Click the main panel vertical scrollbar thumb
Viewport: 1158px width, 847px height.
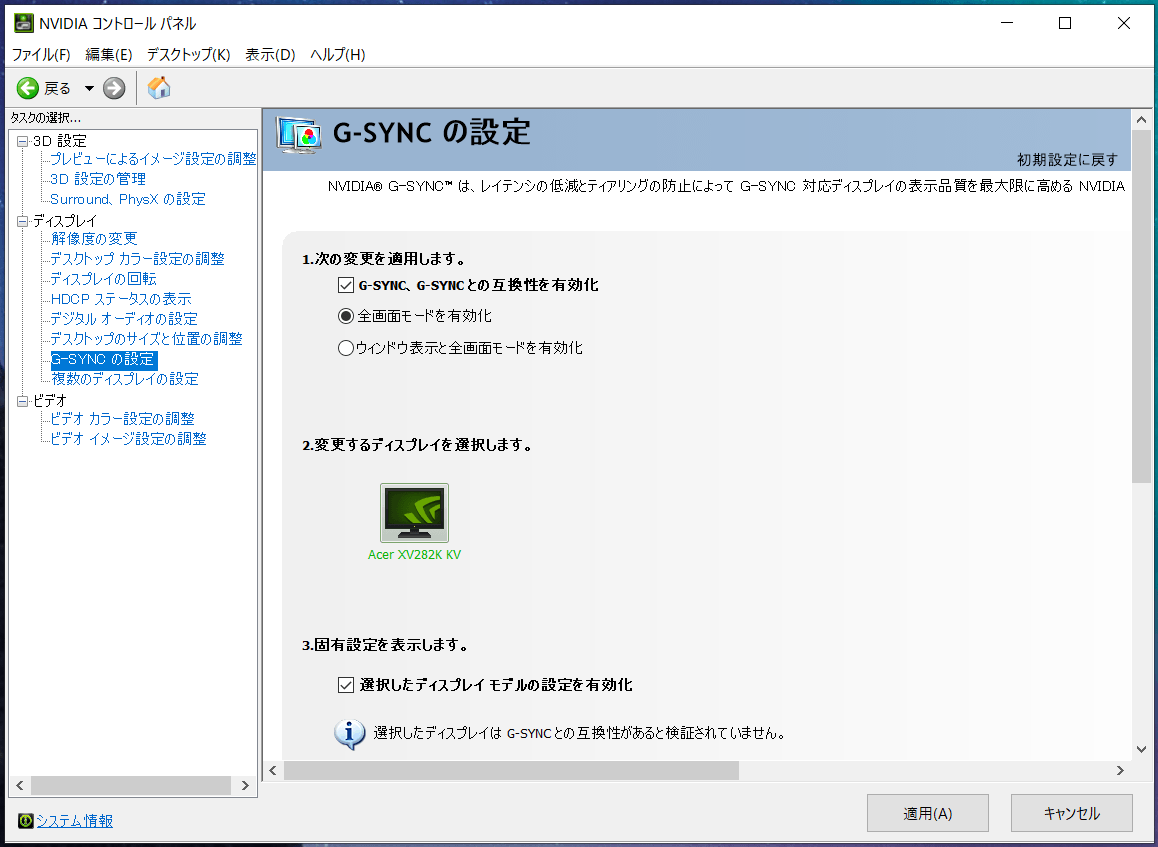[x=1141, y=306]
